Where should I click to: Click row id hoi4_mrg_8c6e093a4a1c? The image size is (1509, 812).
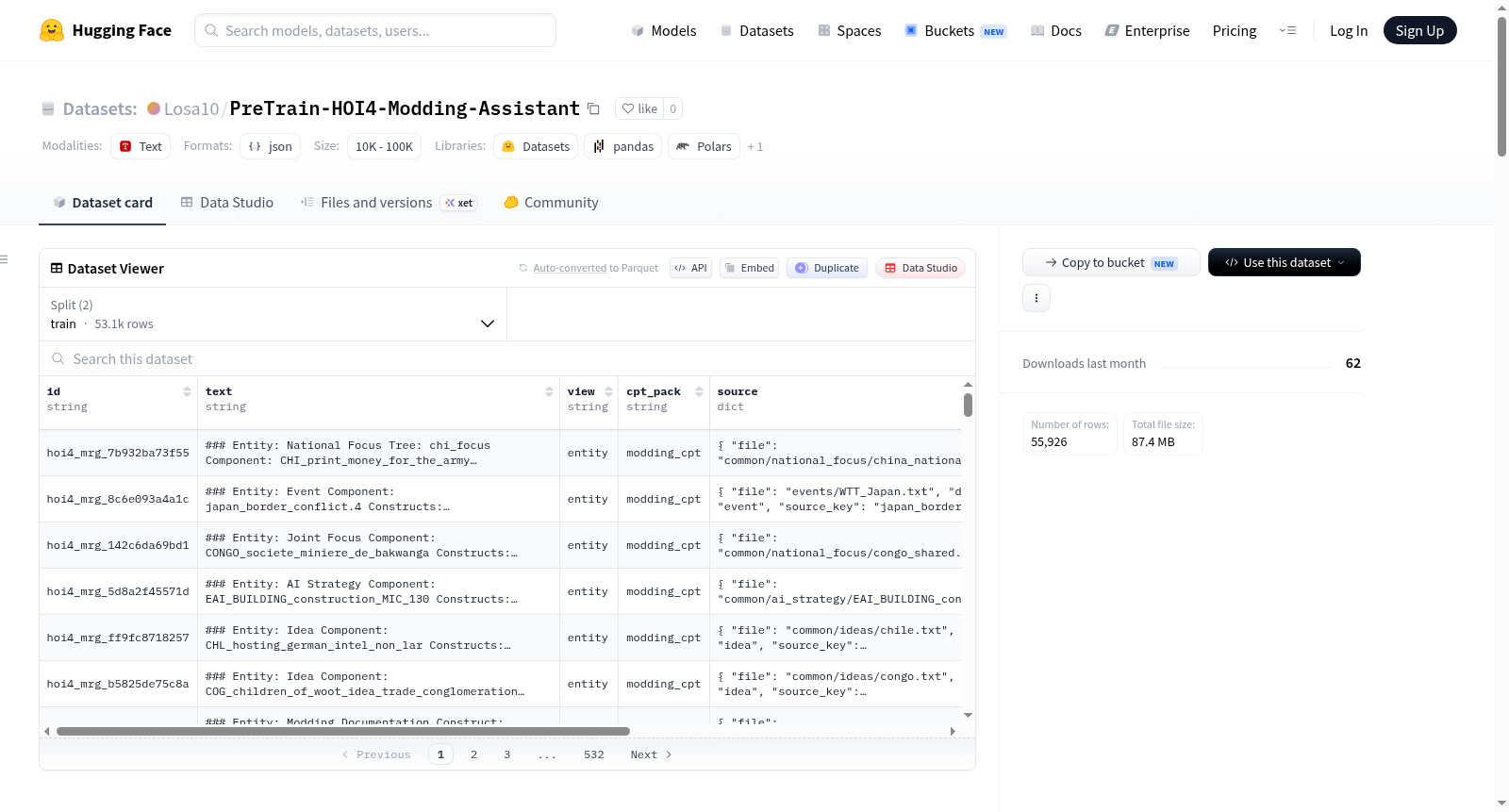point(118,500)
